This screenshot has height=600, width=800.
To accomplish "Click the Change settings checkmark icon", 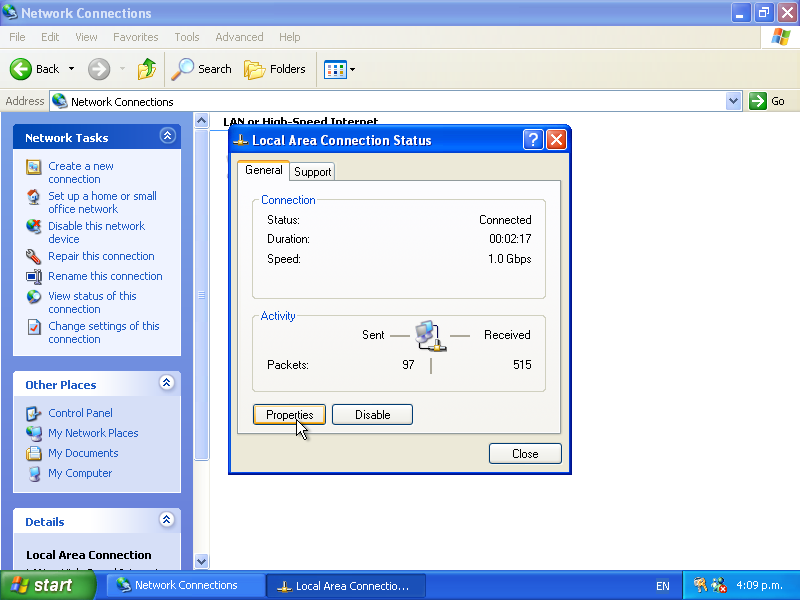I will pyautogui.click(x=34, y=327).
